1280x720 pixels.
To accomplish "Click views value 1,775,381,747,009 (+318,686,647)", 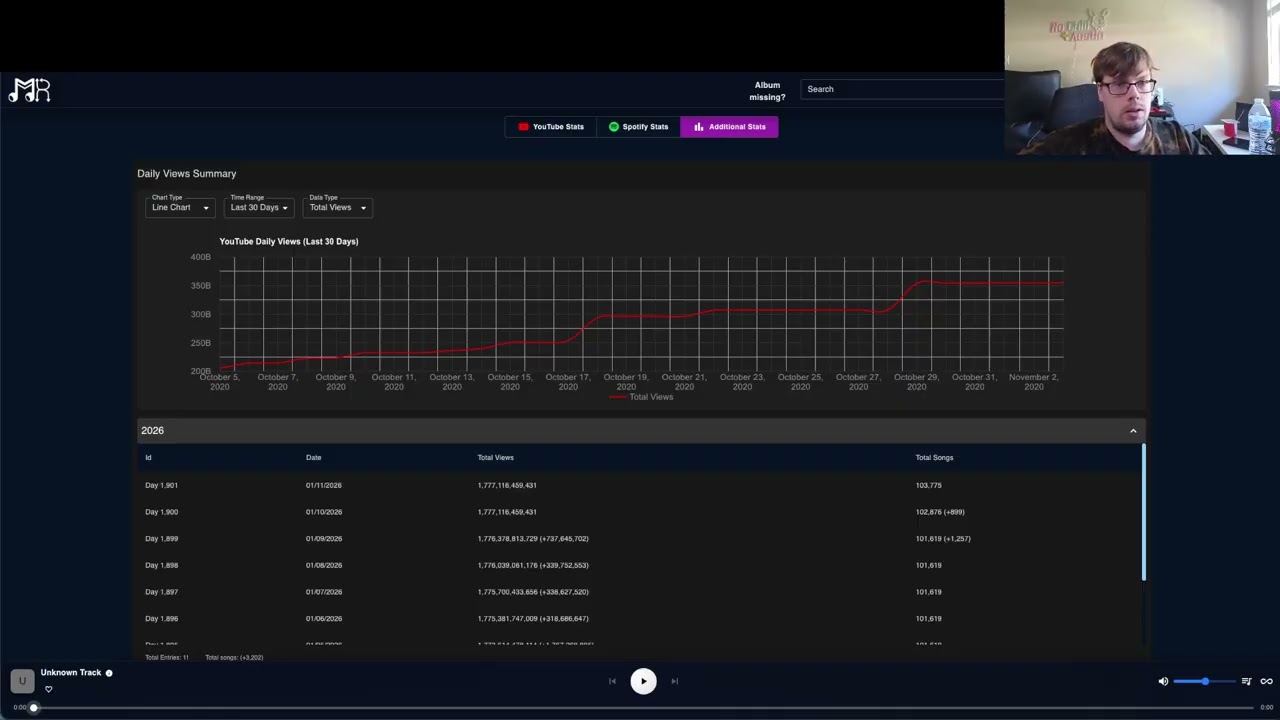I will click(x=533, y=619).
